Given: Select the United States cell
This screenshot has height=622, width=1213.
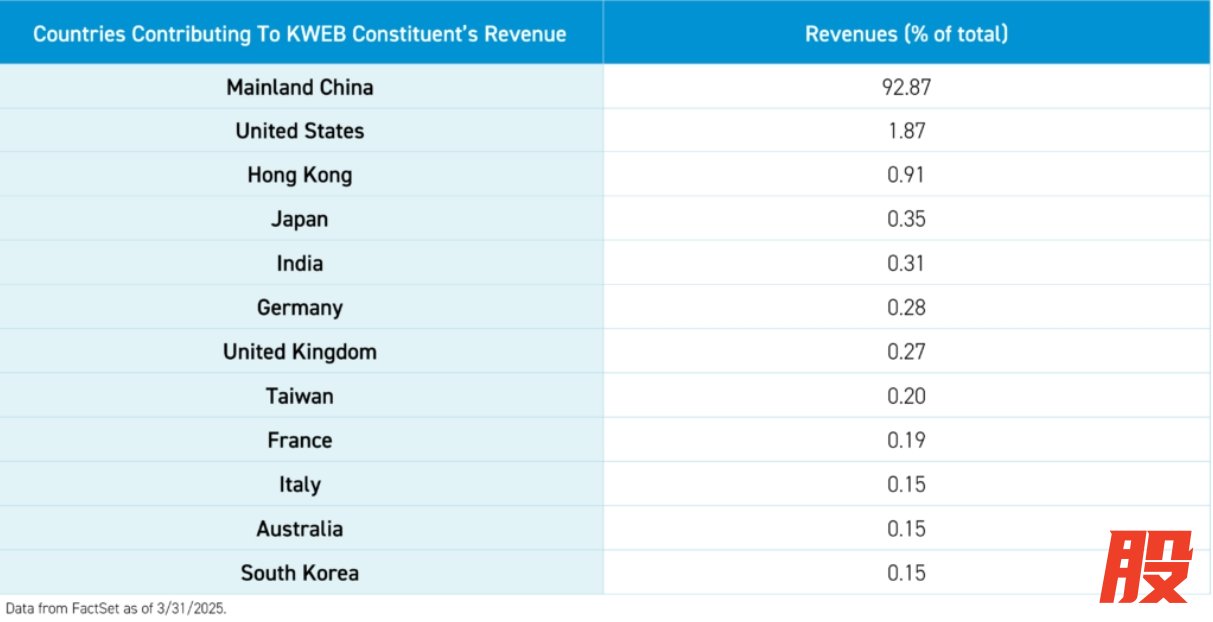Looking at the screenshot, I should [300, 131].
